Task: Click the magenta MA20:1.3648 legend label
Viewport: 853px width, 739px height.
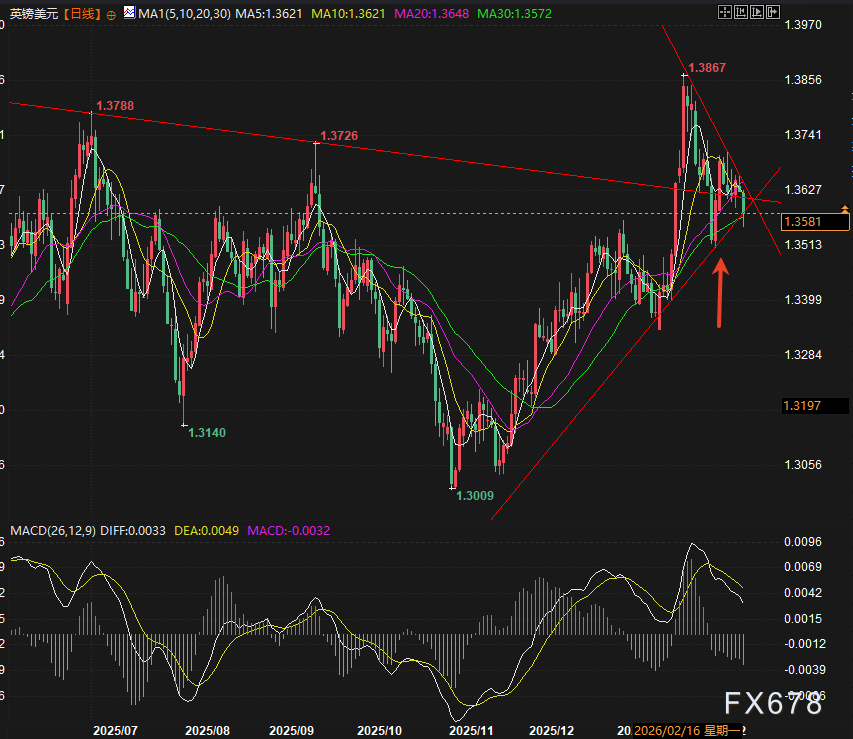Action: click(x=436, y=15)
